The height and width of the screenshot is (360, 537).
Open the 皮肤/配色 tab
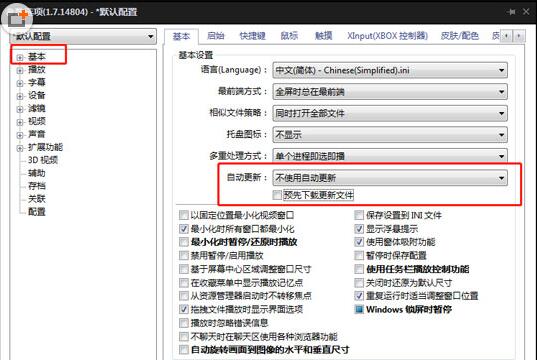coord(460,36)
